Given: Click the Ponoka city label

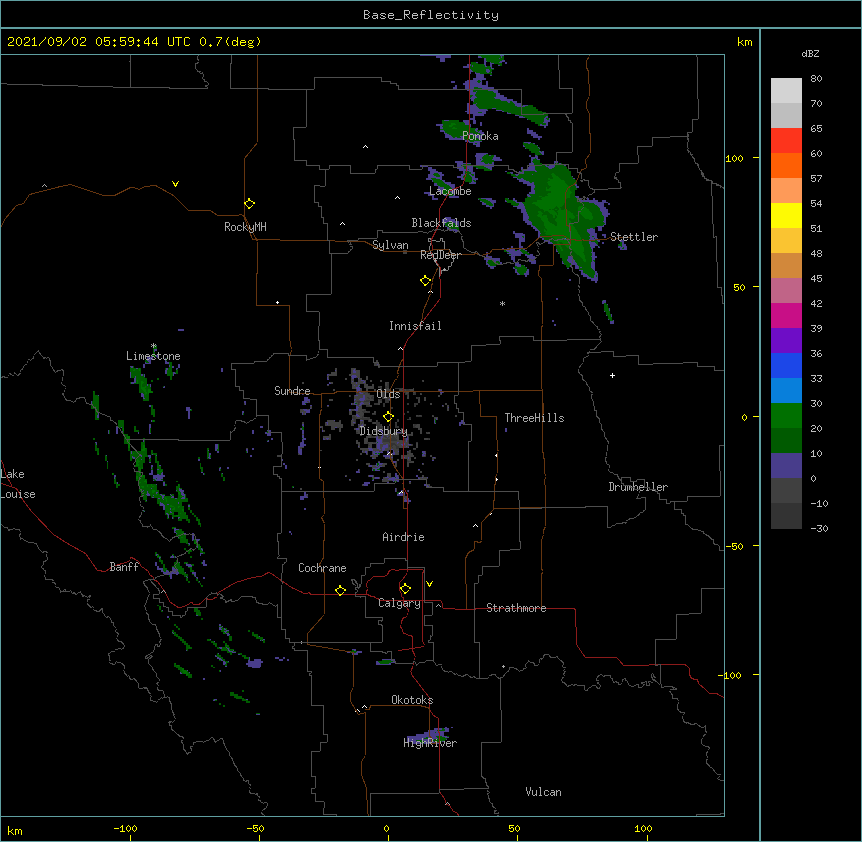Looking at the screenshot, I should [480, 136].
